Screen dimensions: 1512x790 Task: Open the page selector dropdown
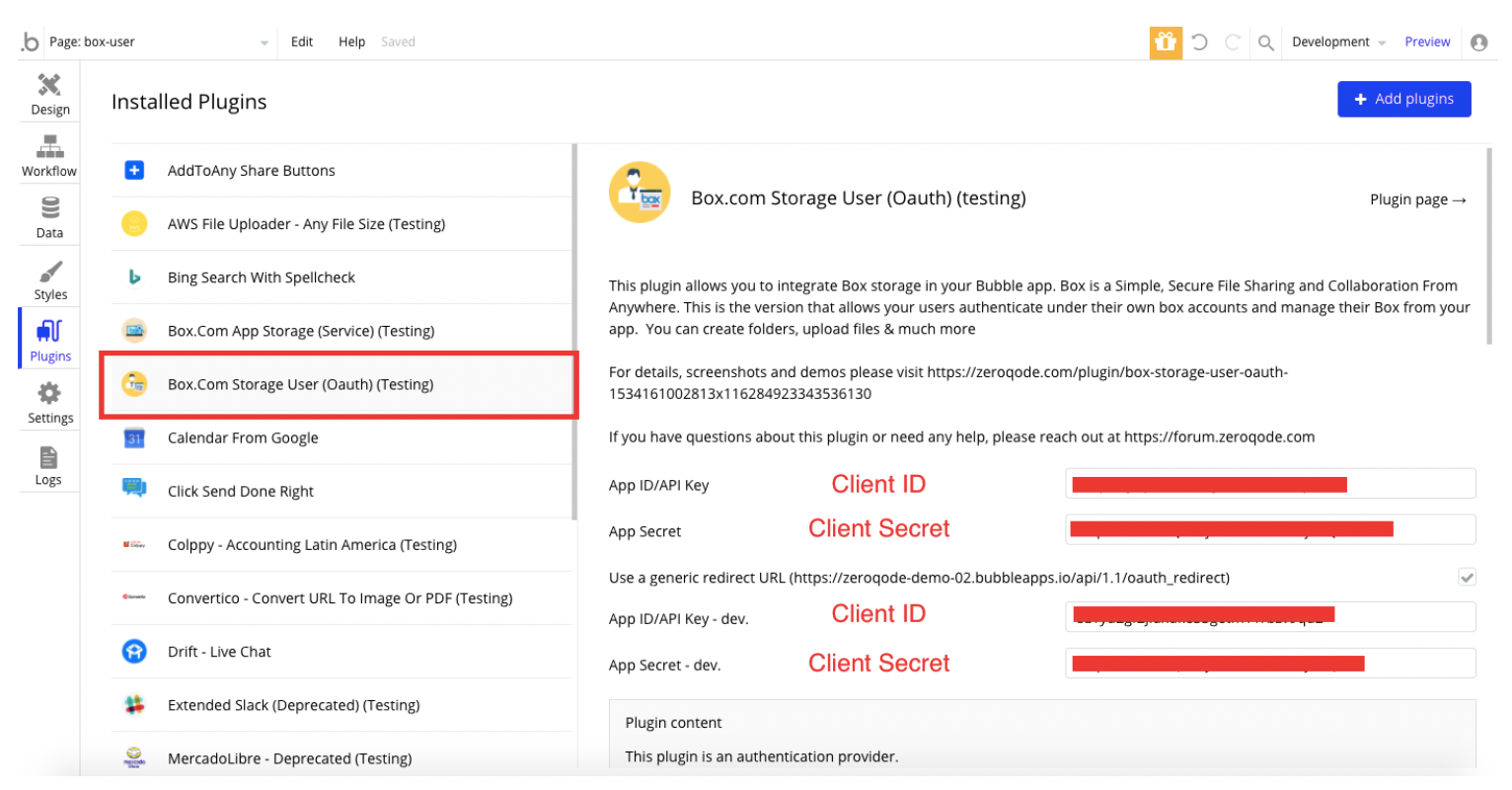(x=160, y=42)
